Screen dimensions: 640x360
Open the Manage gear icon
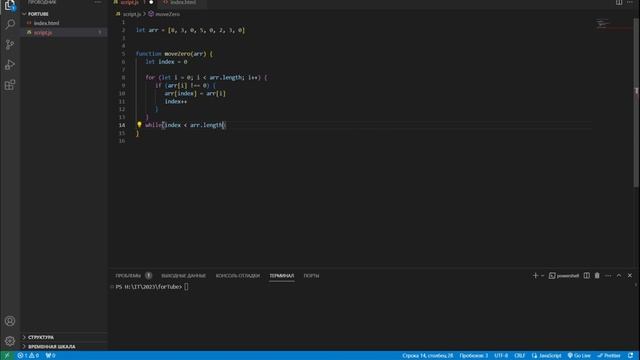click(10, 341)
